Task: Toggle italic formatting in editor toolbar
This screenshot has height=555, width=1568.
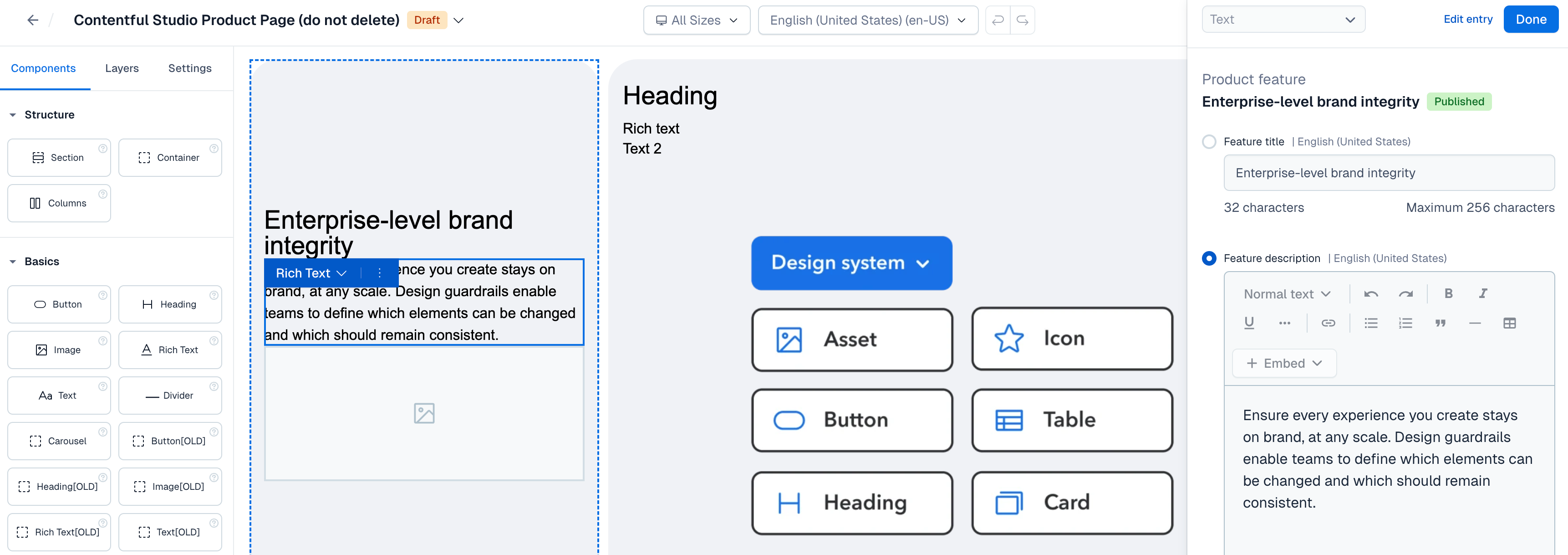Action: [x=1483, y=293]
